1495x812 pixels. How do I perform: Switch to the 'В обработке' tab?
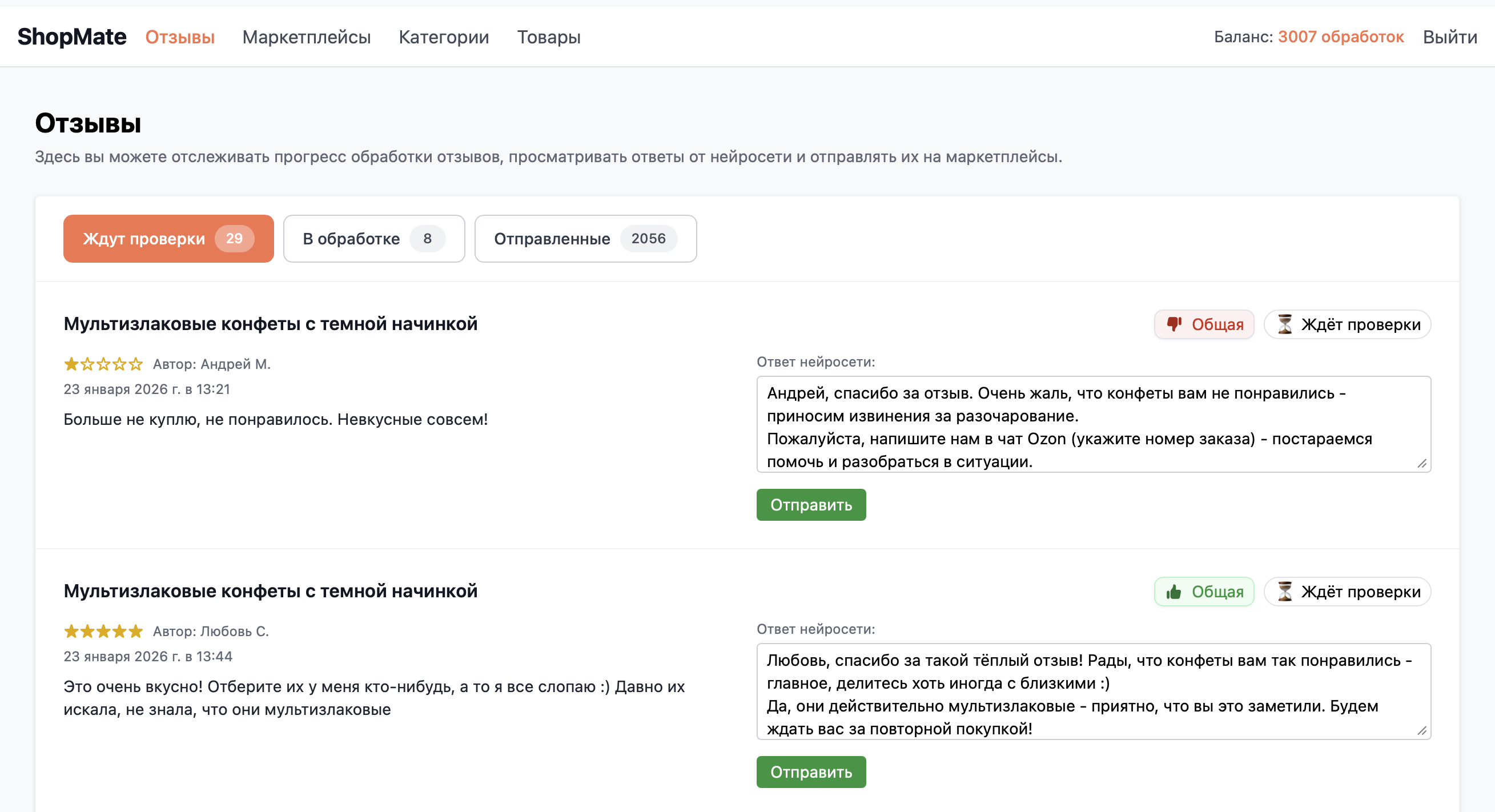tap(373, 239)
